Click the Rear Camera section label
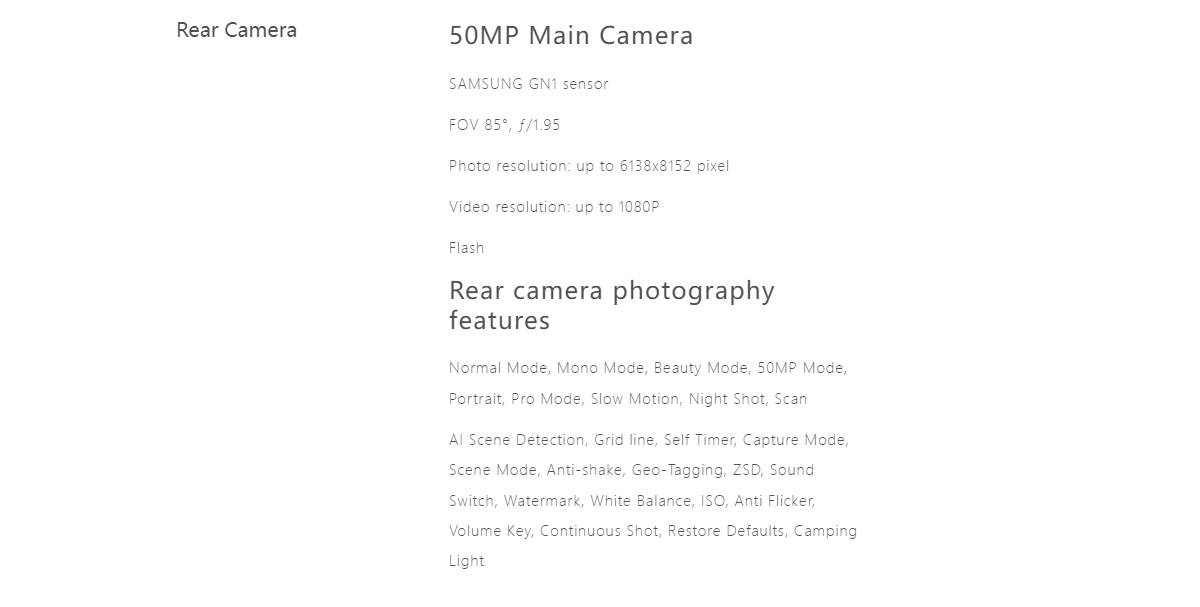This screenshot has width=1200, height=607. [x=236, y=30]
